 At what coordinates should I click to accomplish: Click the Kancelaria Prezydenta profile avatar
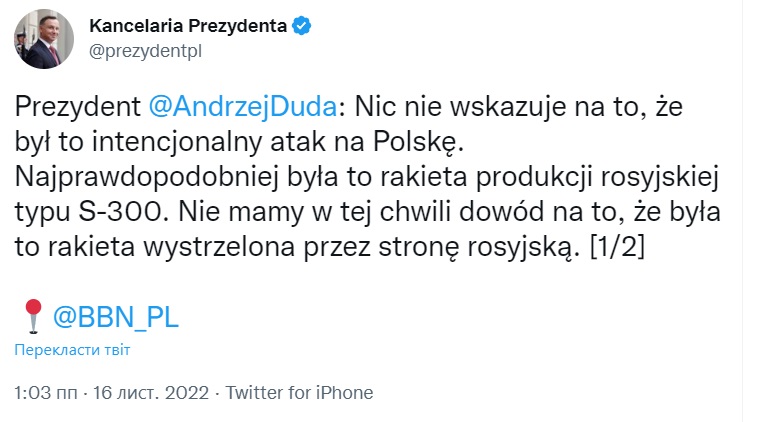point(38,39)
